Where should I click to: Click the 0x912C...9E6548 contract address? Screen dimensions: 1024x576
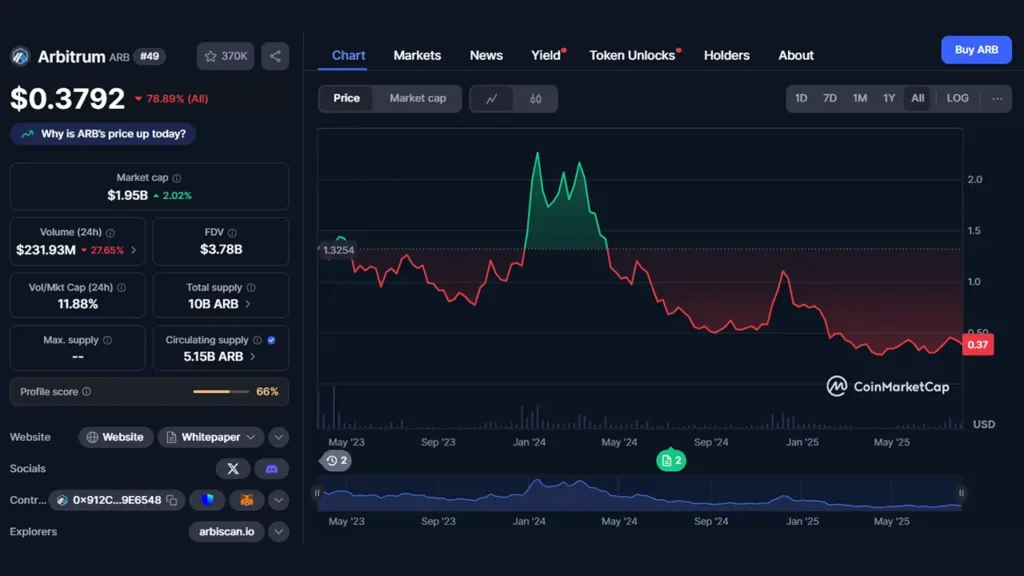117,500
